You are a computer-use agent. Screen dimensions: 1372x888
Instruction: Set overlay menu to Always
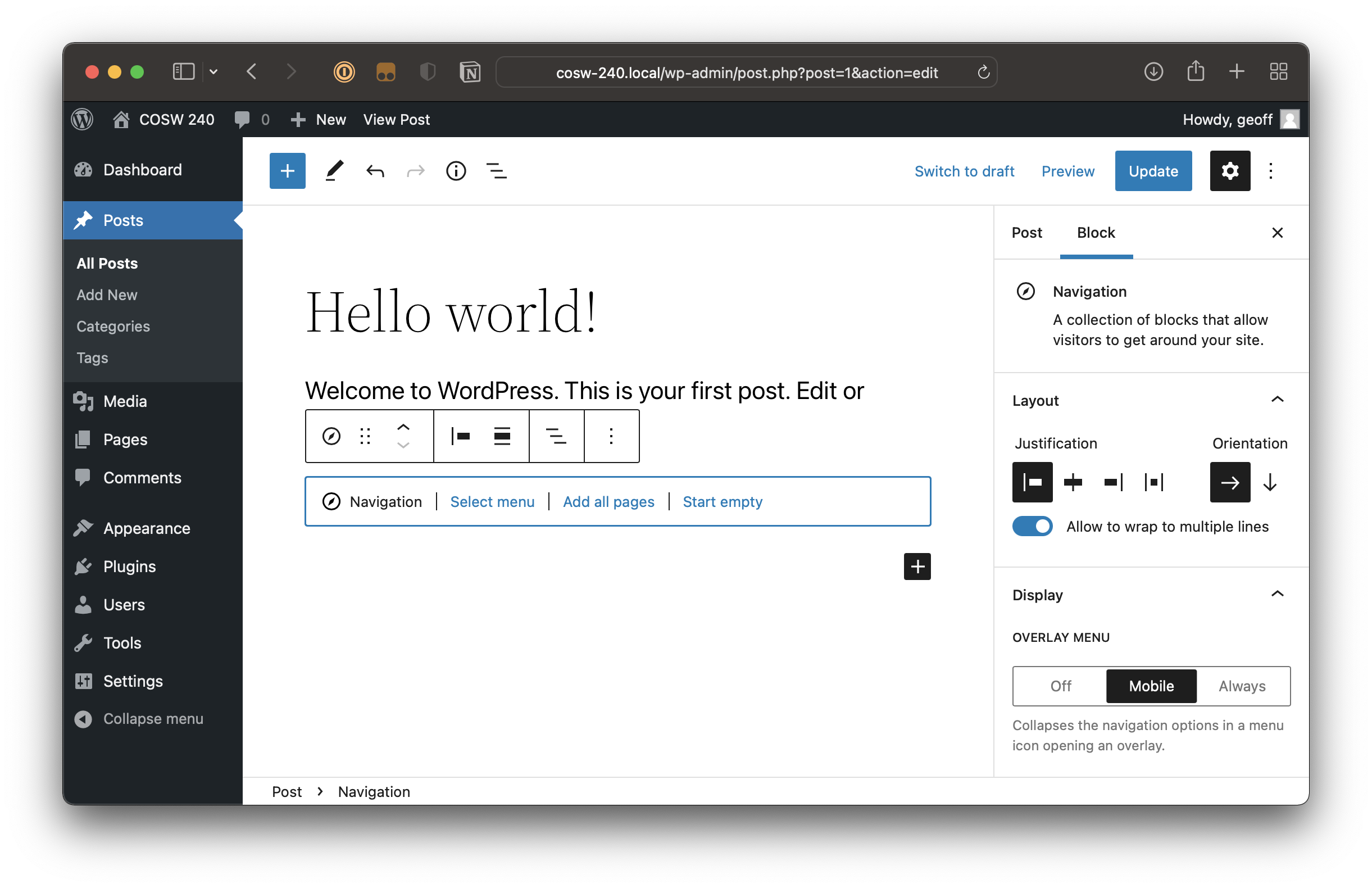point(1242,686)
